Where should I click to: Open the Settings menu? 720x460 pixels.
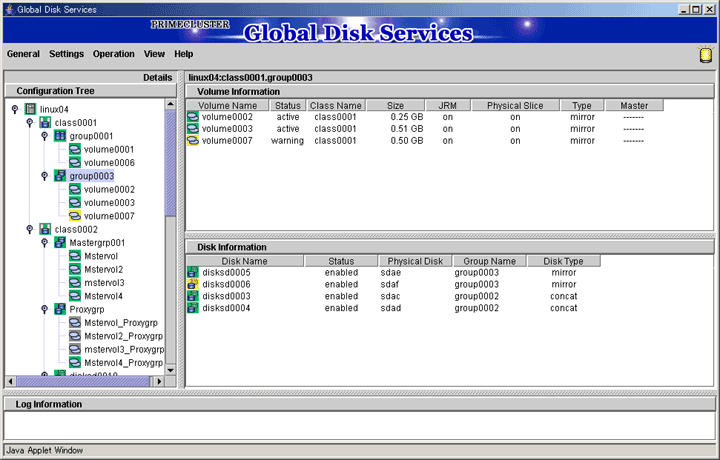[x=67, y=54]
